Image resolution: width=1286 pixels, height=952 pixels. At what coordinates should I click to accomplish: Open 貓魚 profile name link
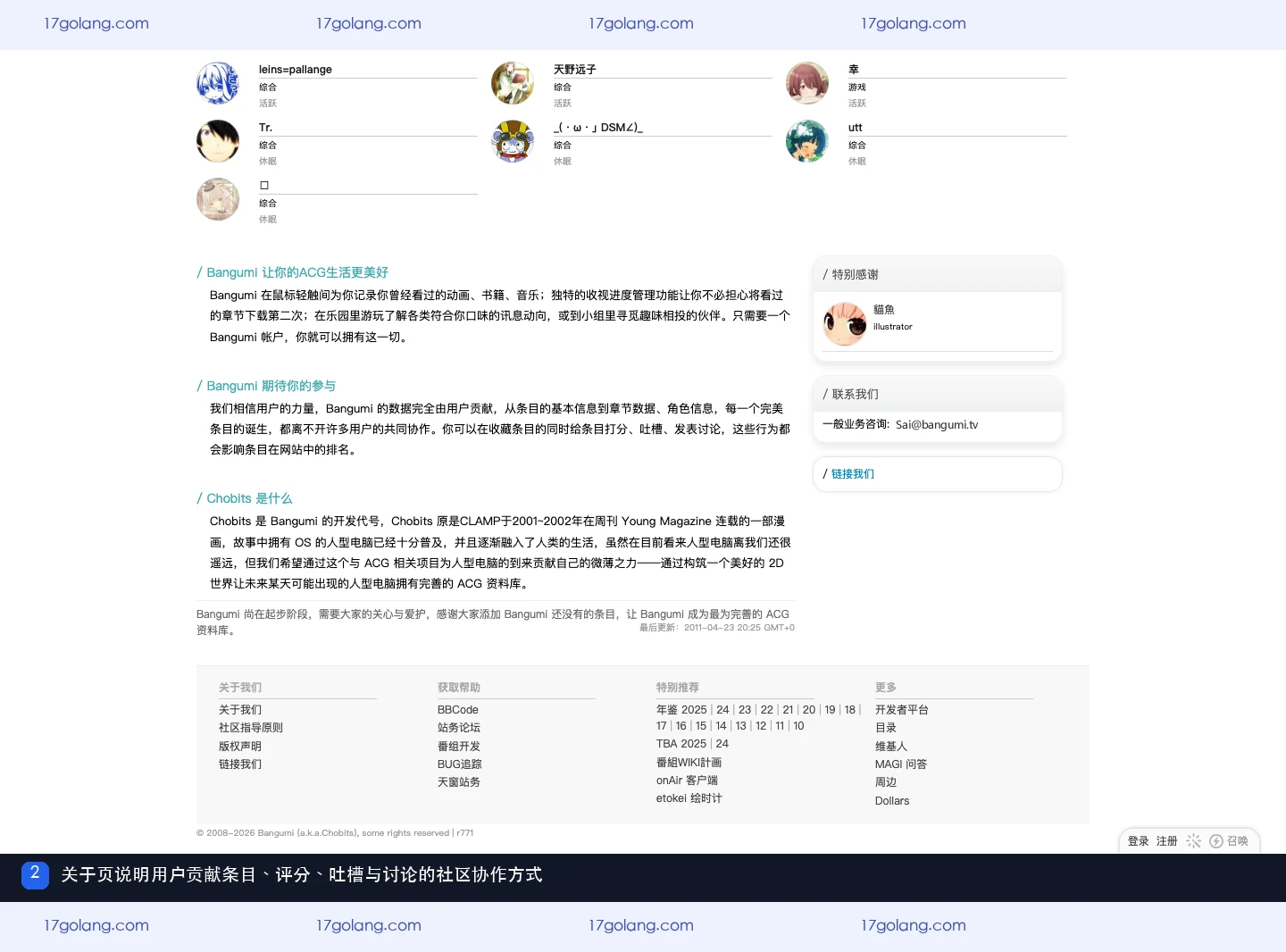pos(884,310)
